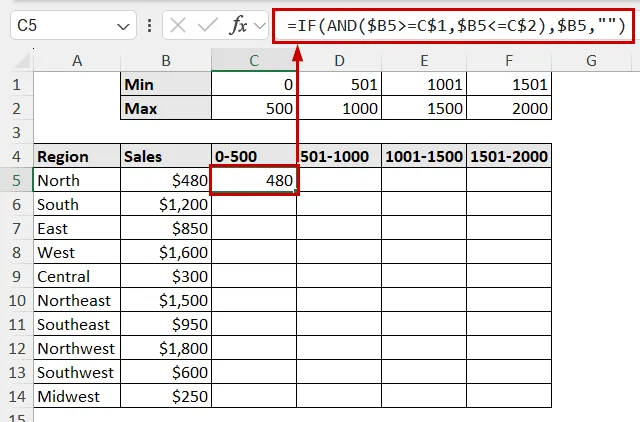
Task: Click the $250 sales cell
Action: click(x=166, y=396)
